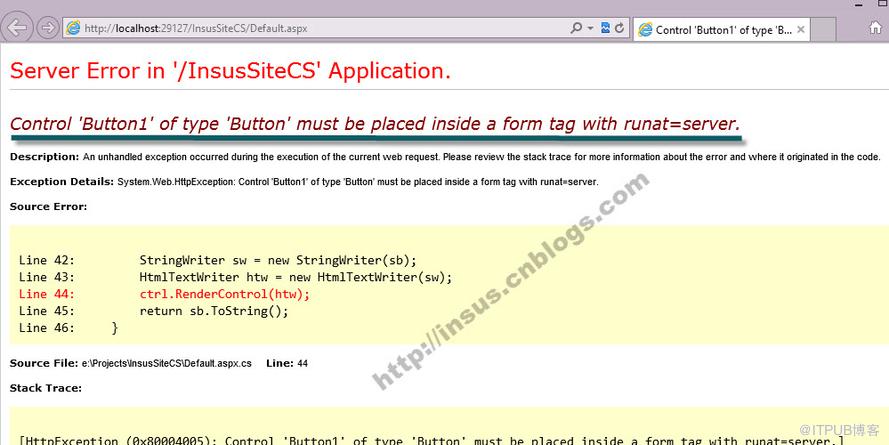This screenshot has width=889, height=445.
Task: Click the browser Forward arrow button
Action: 48,28
